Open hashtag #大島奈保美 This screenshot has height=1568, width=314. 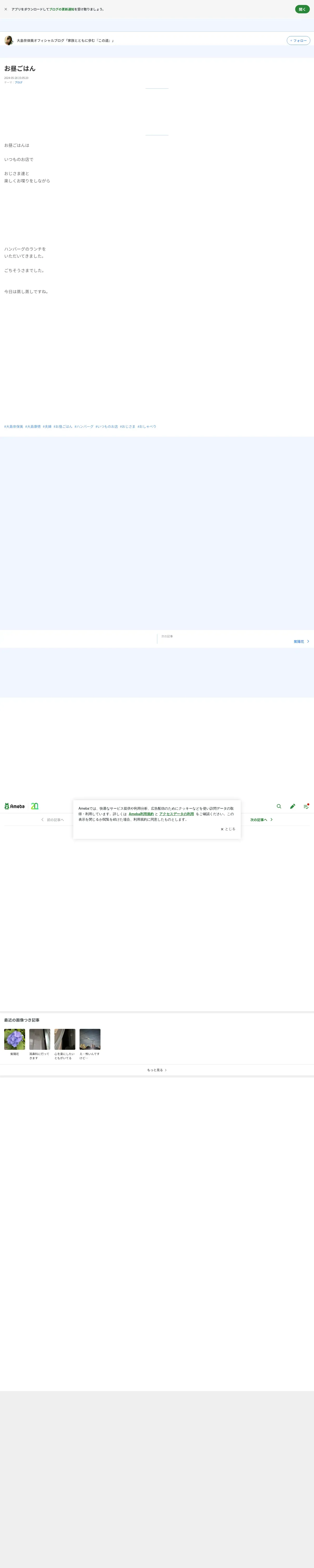[13, 427]
